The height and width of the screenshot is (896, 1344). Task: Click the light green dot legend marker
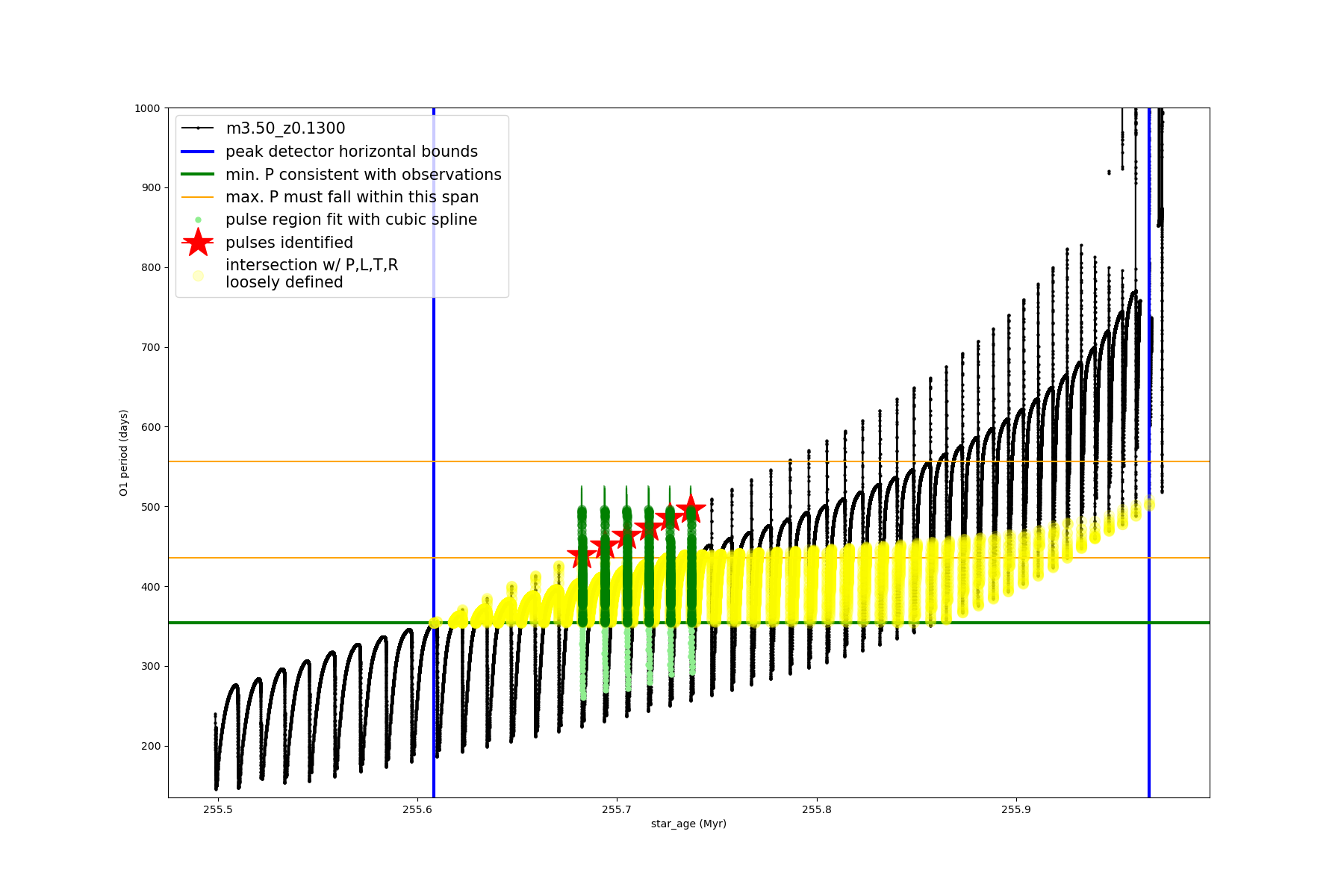pos(198,220)
